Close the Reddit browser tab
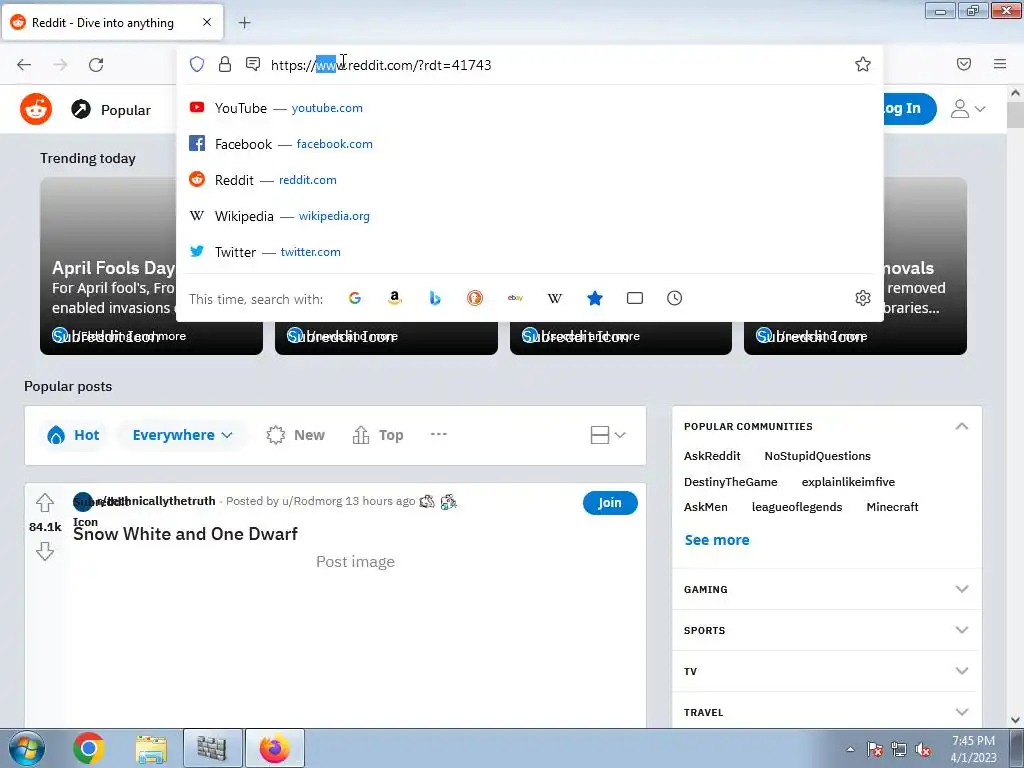 point(206,22)
